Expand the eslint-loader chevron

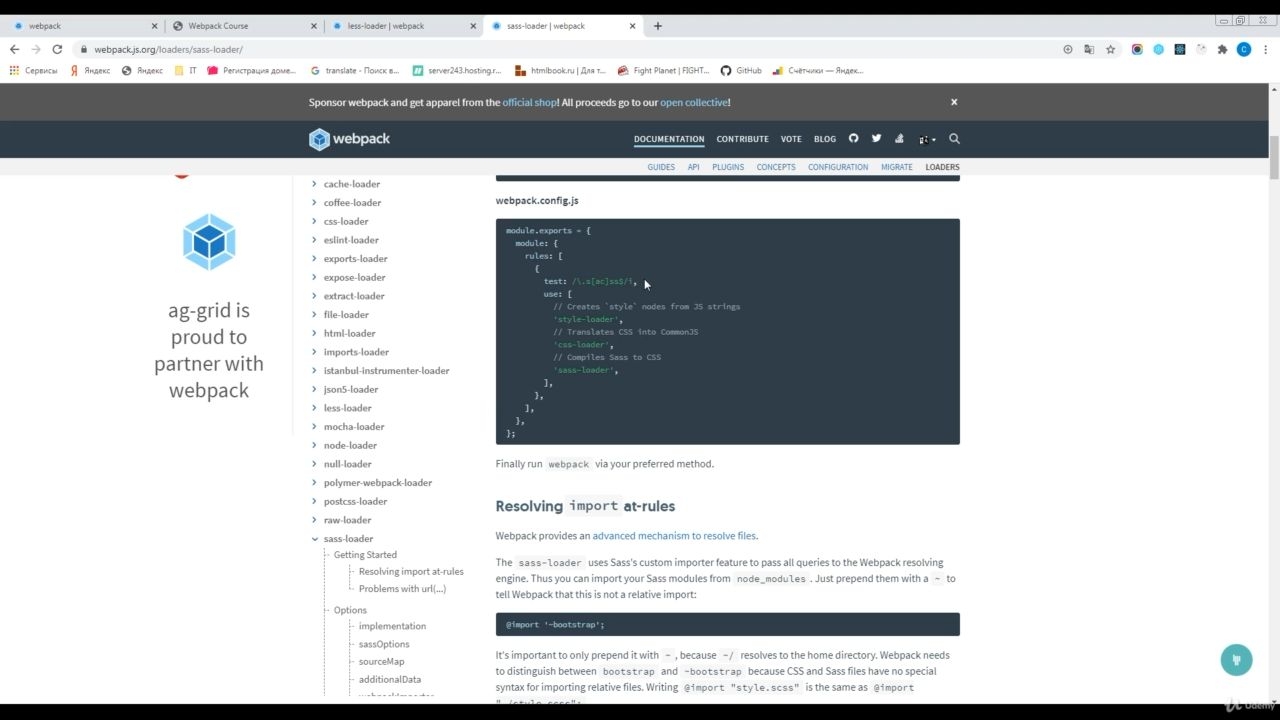314,240
